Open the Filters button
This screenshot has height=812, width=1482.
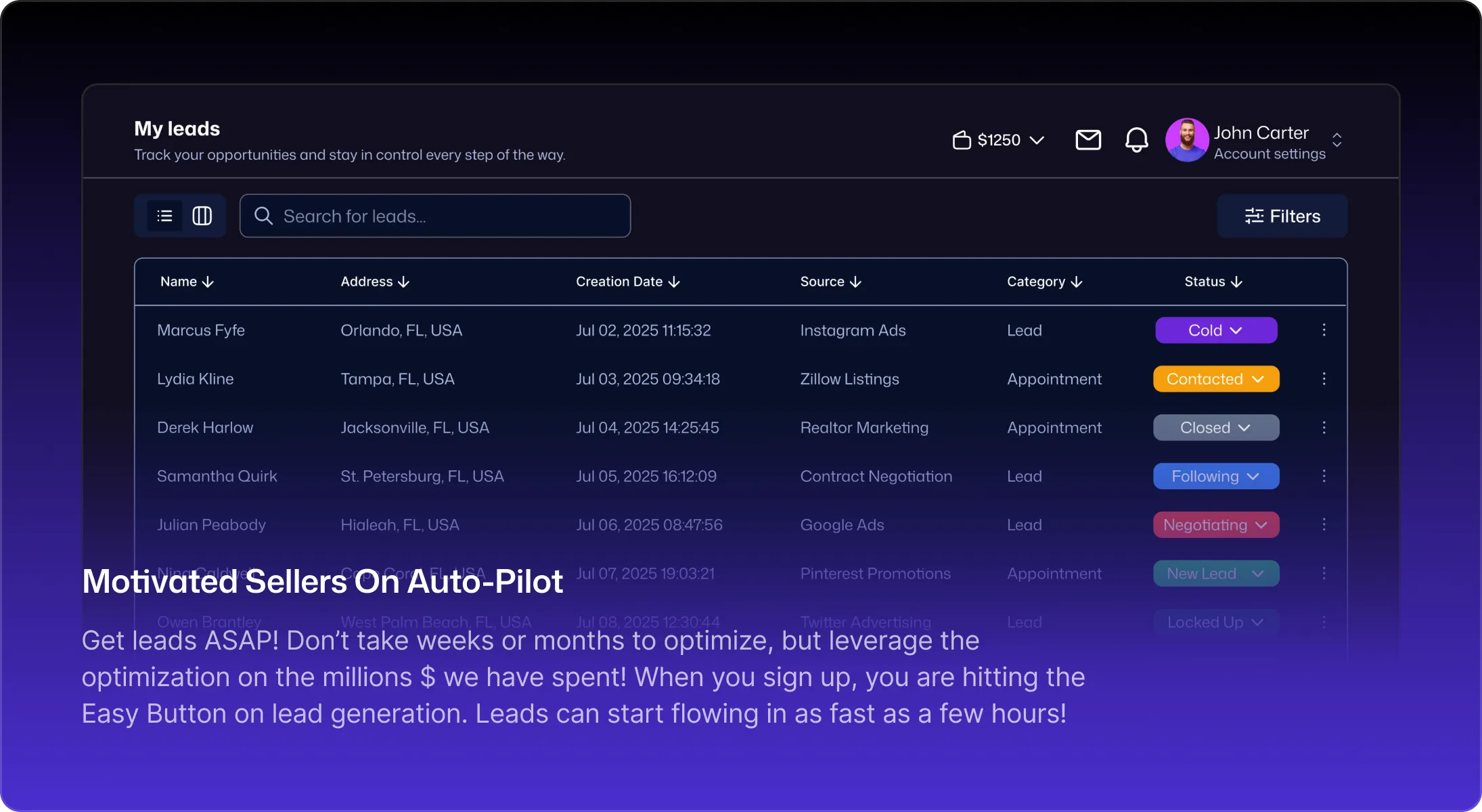pyautogui.click(x=1282, y=216)
